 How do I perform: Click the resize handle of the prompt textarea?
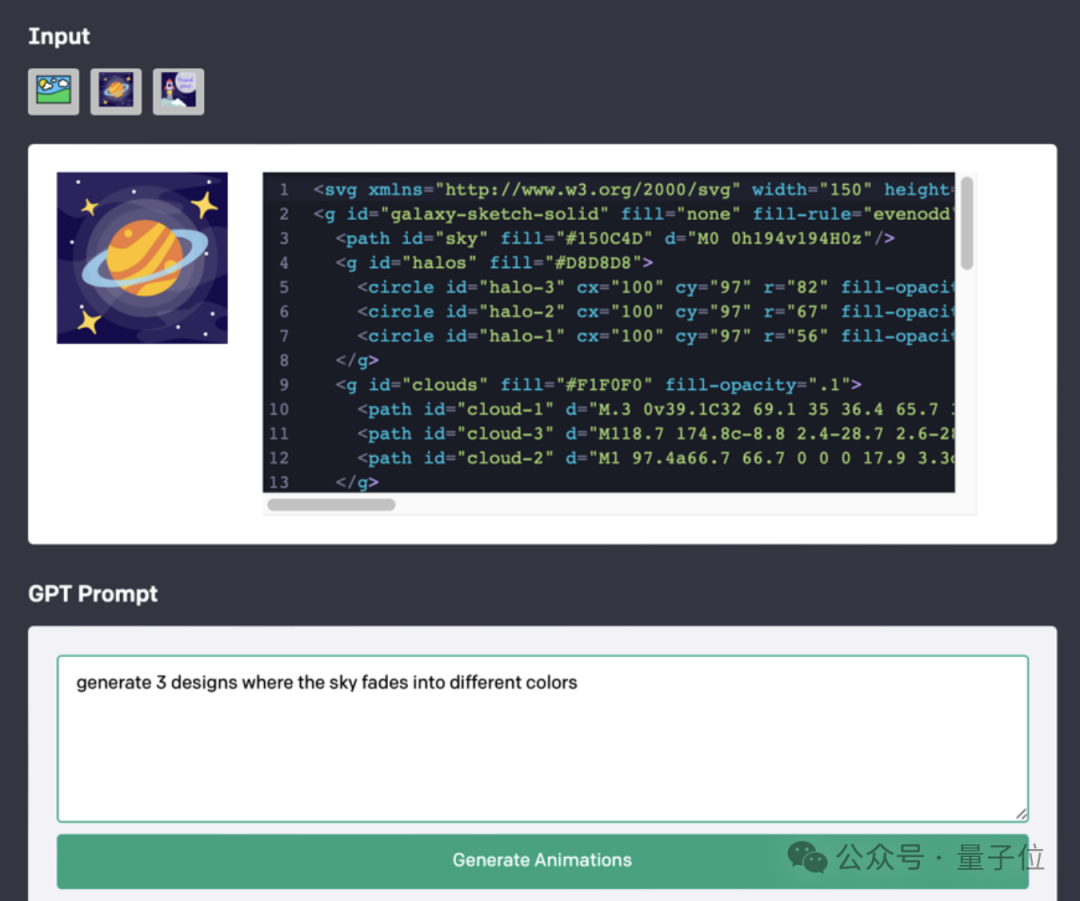point(1021,814)
